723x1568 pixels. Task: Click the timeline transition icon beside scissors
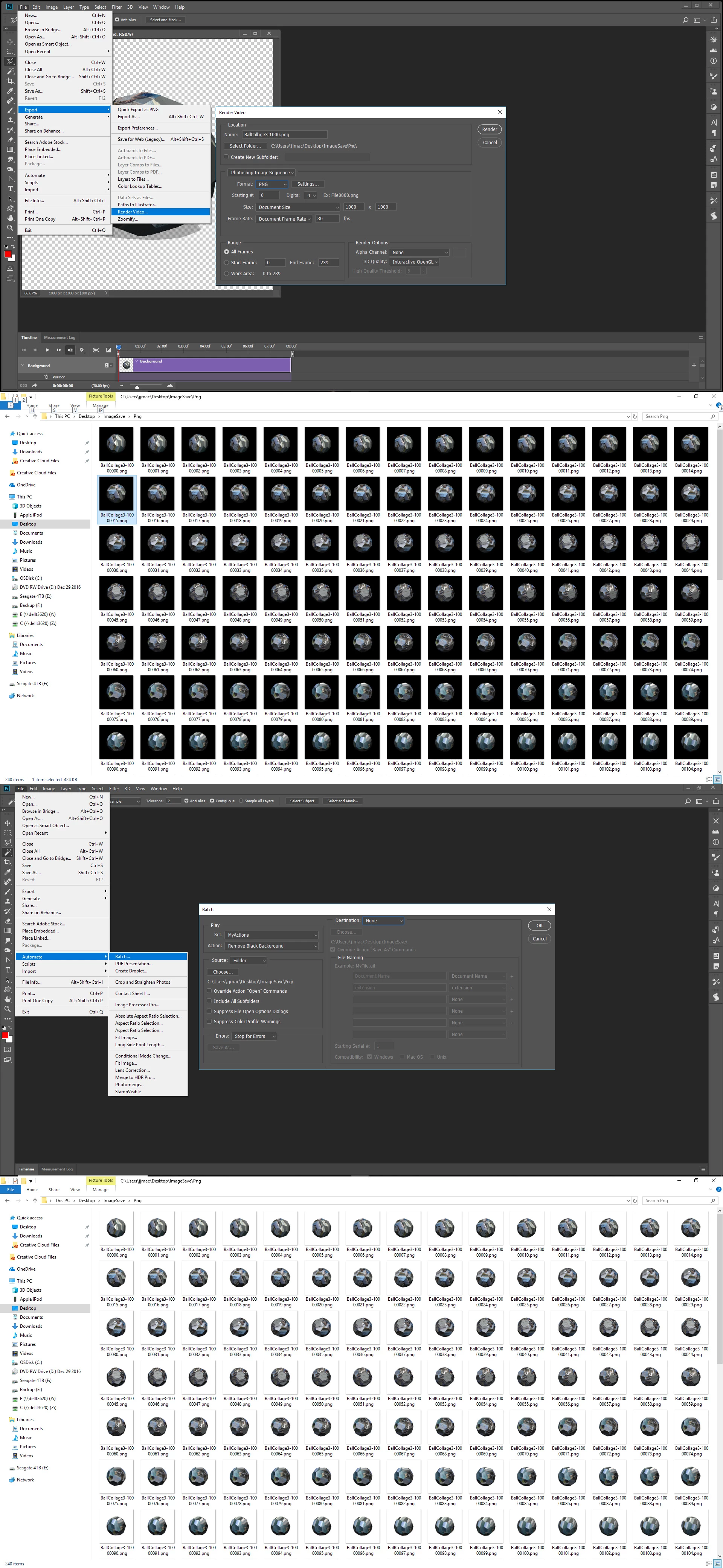(108, 350)
